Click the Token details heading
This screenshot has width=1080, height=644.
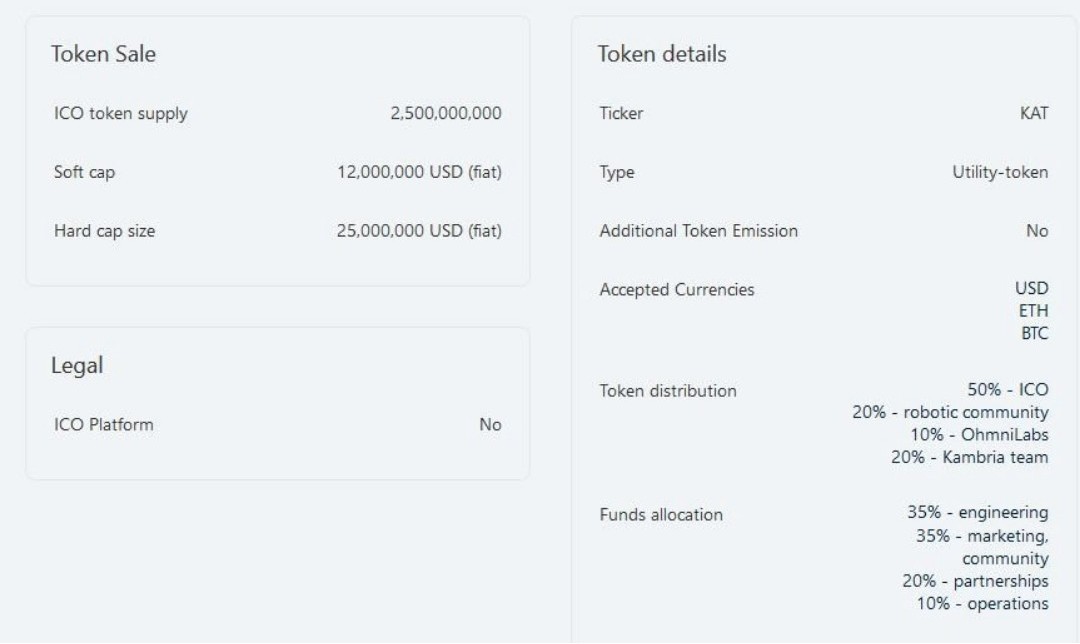[x=661, y=55]
